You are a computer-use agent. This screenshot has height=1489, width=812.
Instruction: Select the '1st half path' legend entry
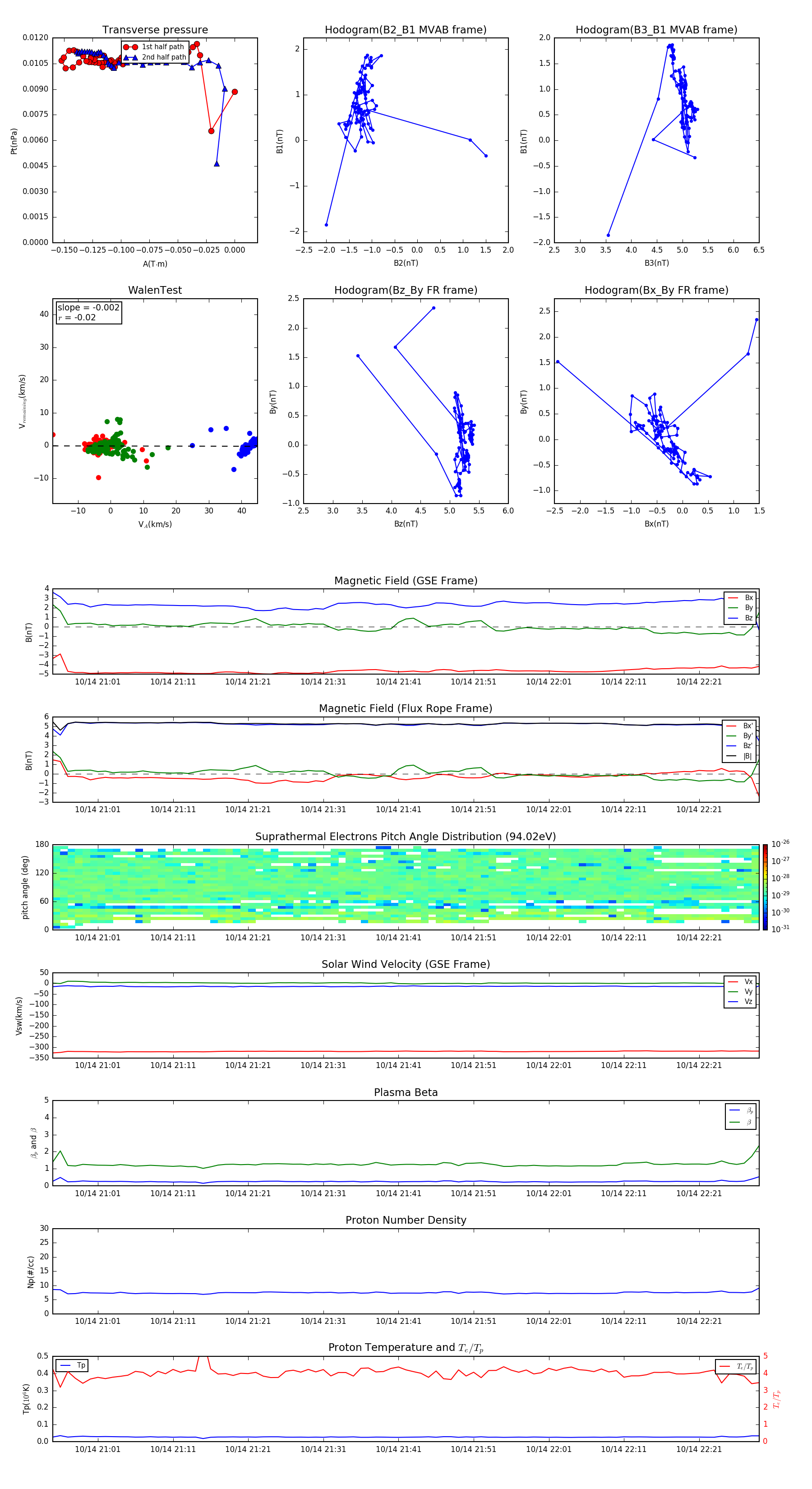click(x=155, y=47)
